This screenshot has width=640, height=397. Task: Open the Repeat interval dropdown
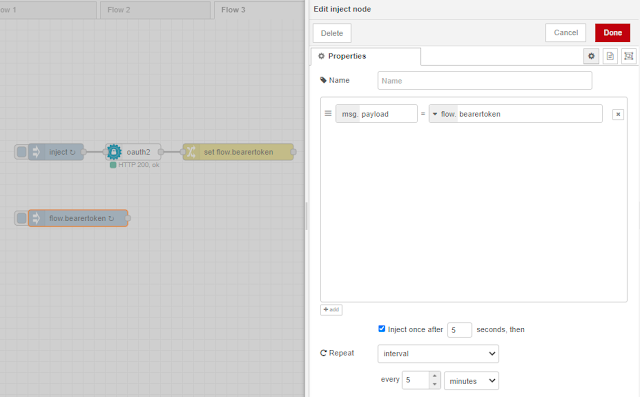pyautogui.click(x=438, y=354)
